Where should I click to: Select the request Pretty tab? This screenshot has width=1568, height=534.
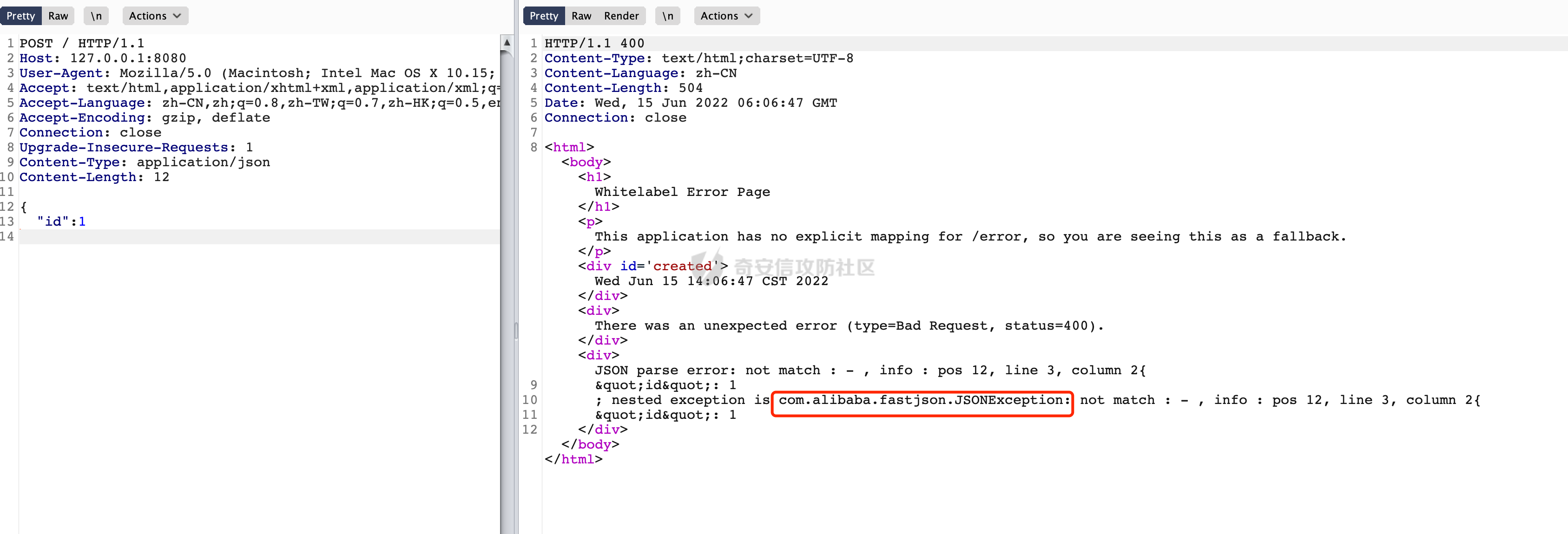[x=21, y=16]
